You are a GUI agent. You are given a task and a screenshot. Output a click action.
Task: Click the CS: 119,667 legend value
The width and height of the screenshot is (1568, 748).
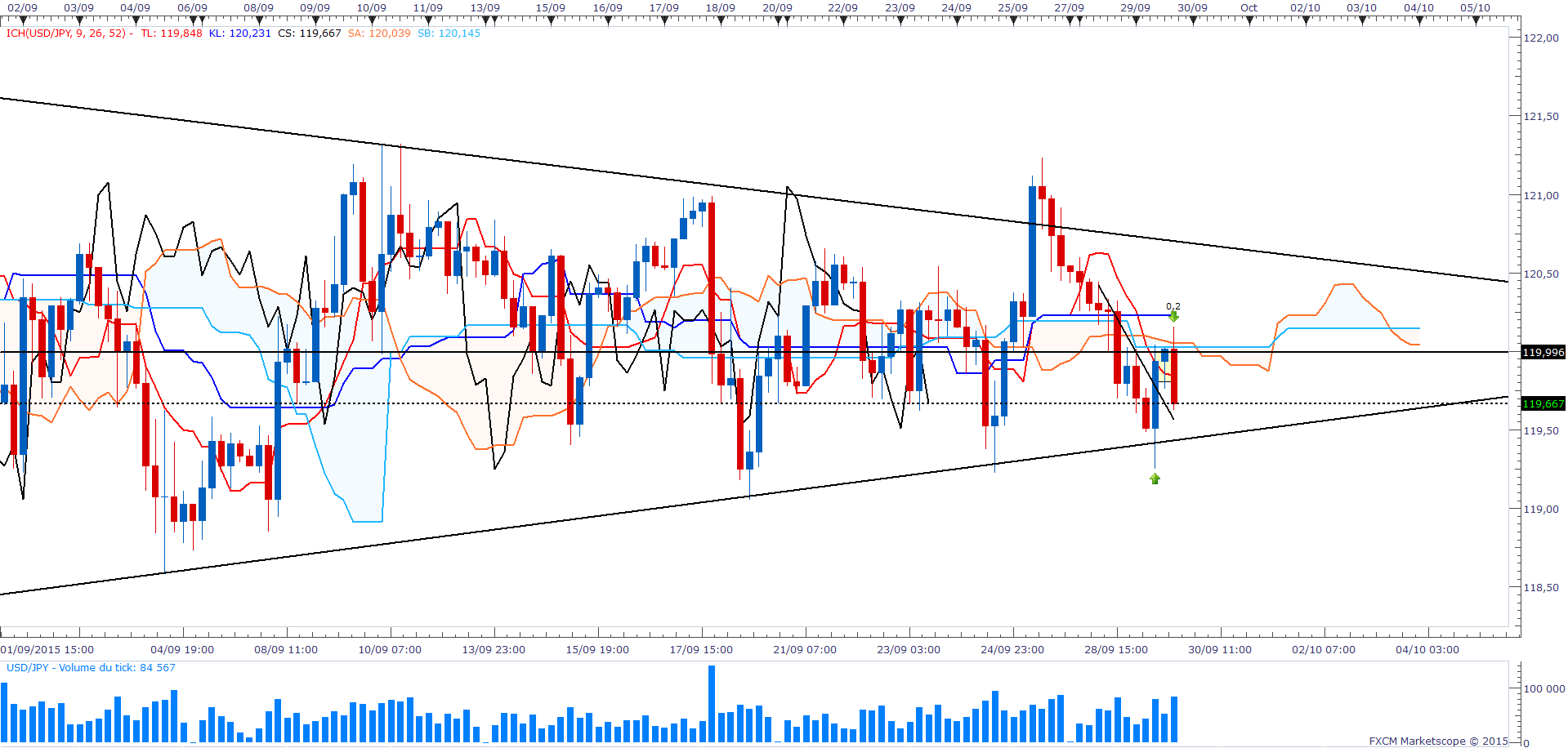pos(310,33)
